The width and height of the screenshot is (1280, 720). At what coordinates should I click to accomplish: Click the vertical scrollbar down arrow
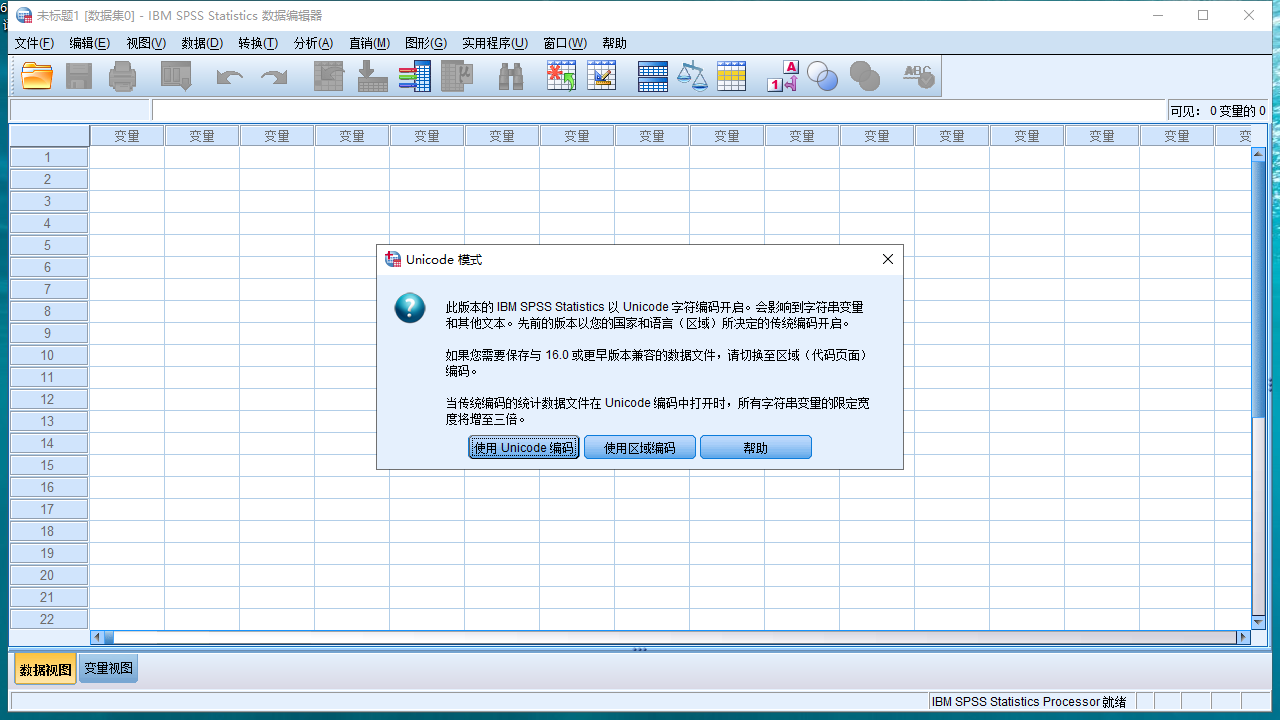coord(1258,622)
